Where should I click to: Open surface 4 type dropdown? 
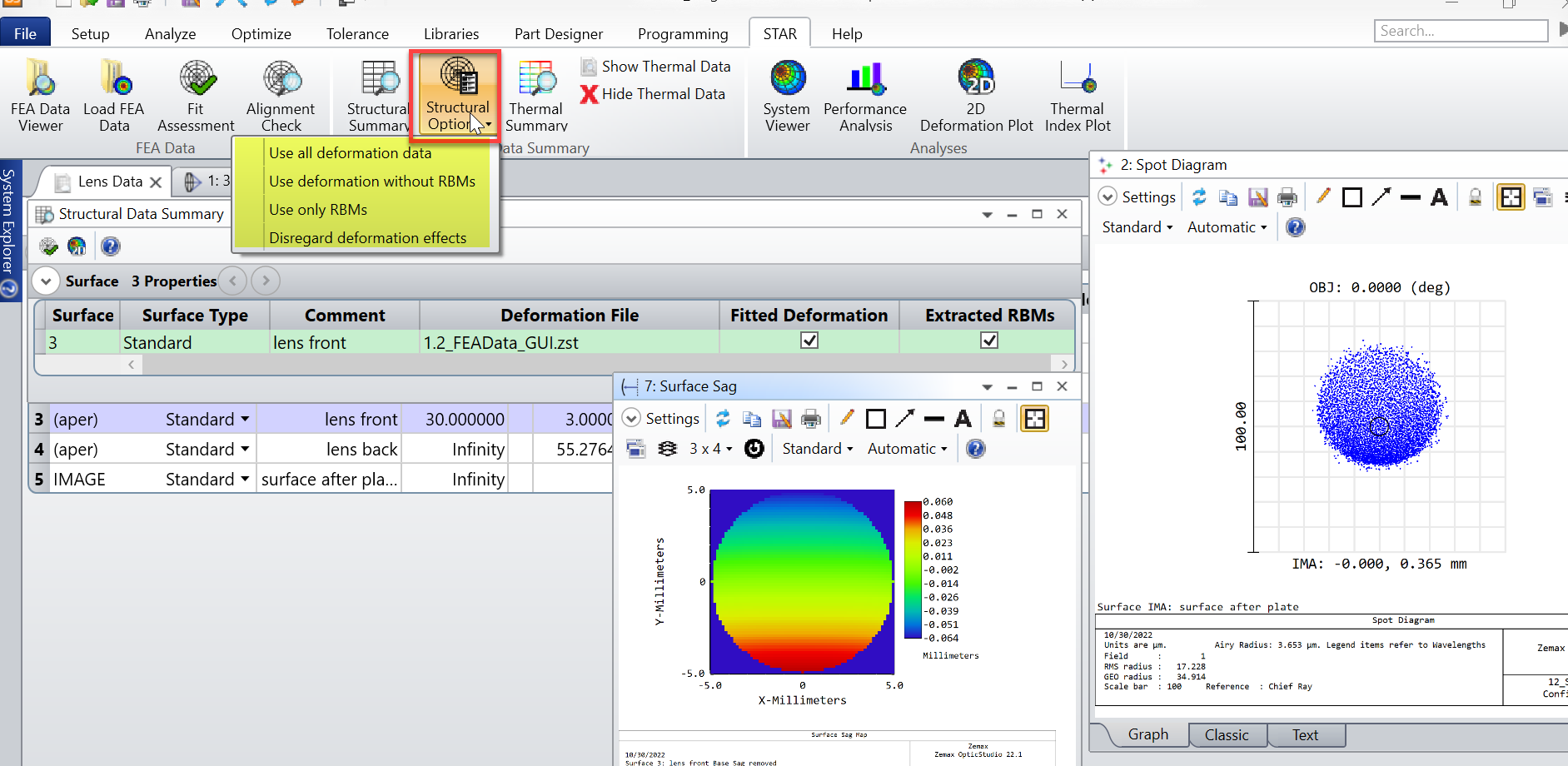tap(245, 450)
